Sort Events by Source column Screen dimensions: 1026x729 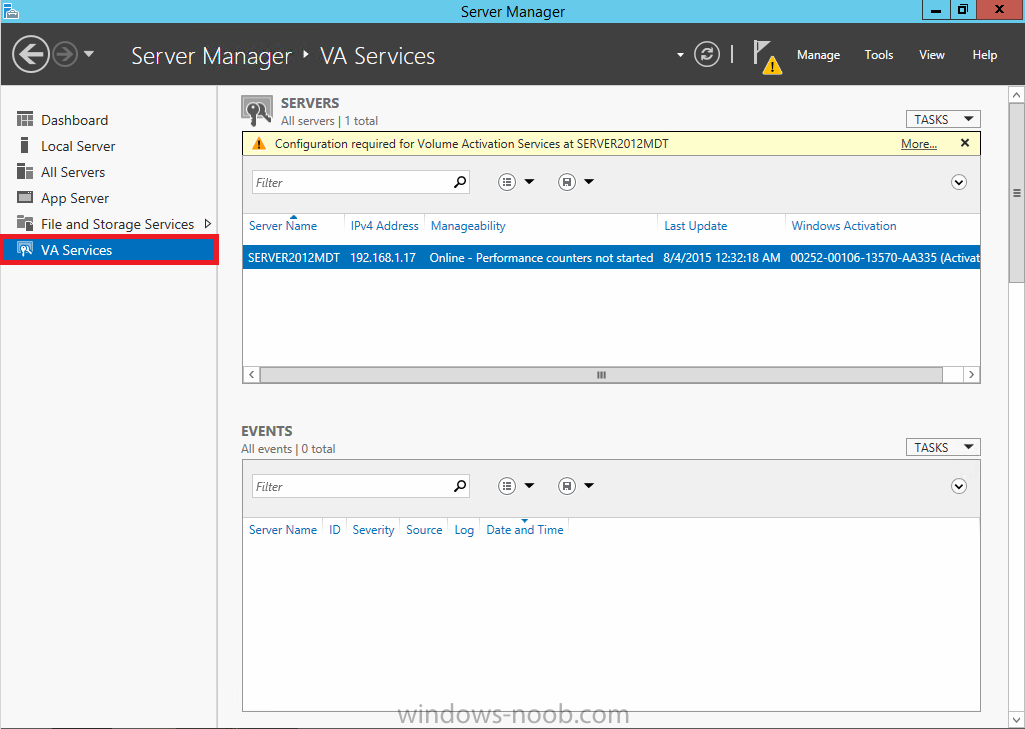(x=424, y=530)
